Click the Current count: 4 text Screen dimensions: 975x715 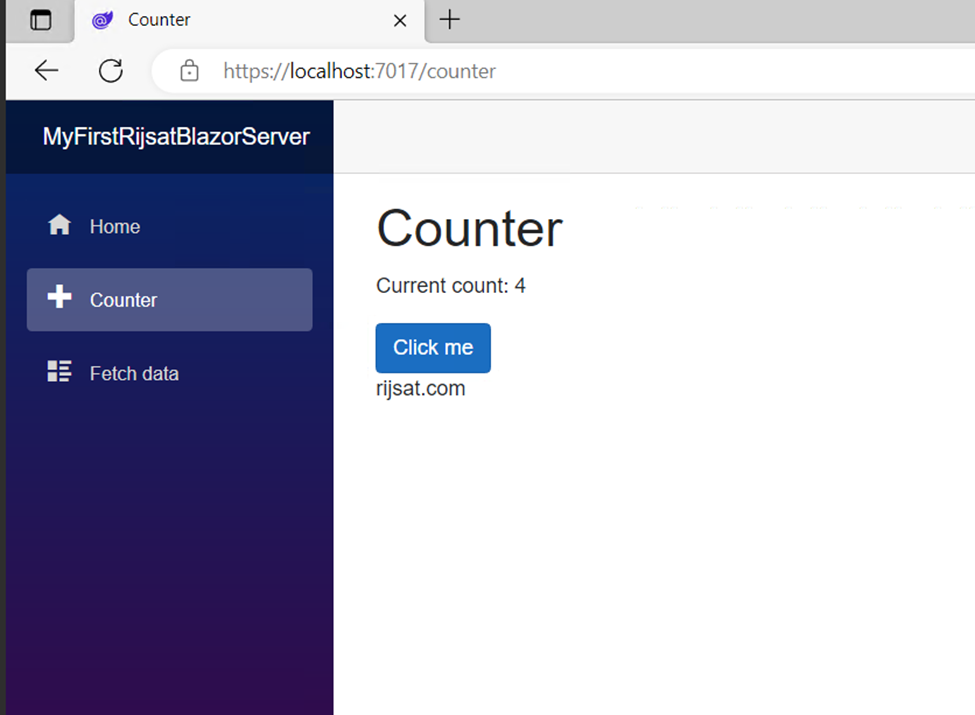[451, 286]
